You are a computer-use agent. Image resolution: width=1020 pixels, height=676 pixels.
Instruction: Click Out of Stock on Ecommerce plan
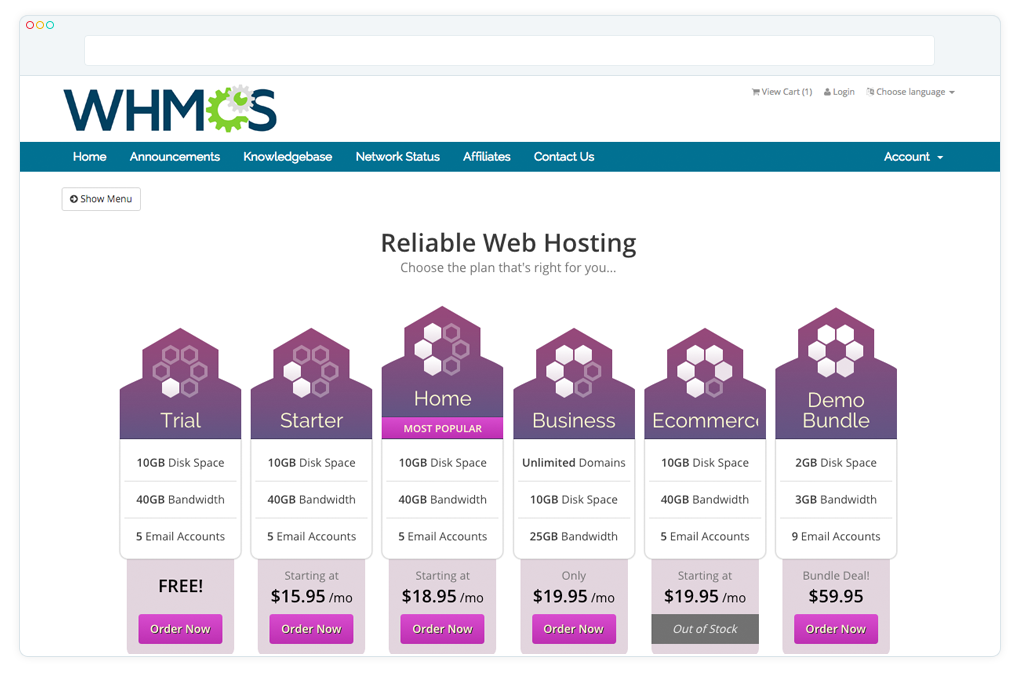pos(705,629)
